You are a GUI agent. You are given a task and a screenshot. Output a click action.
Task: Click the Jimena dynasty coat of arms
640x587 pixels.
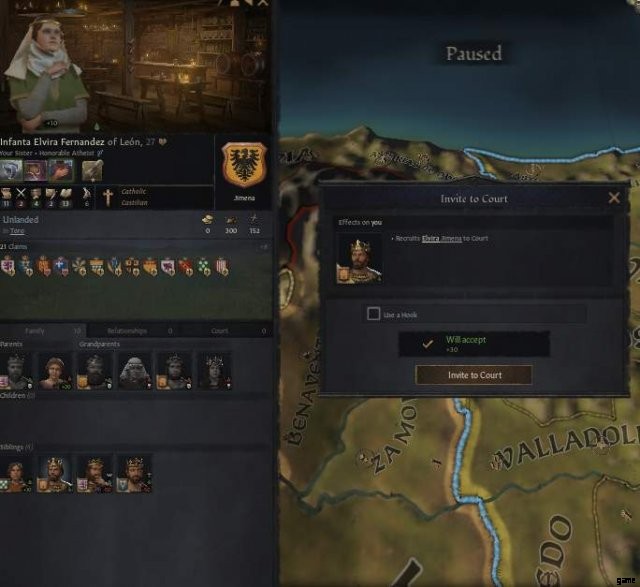click(x=244, y=165)
